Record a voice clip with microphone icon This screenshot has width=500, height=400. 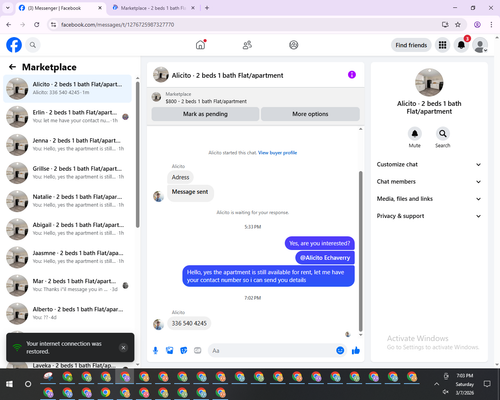point(155,351)
